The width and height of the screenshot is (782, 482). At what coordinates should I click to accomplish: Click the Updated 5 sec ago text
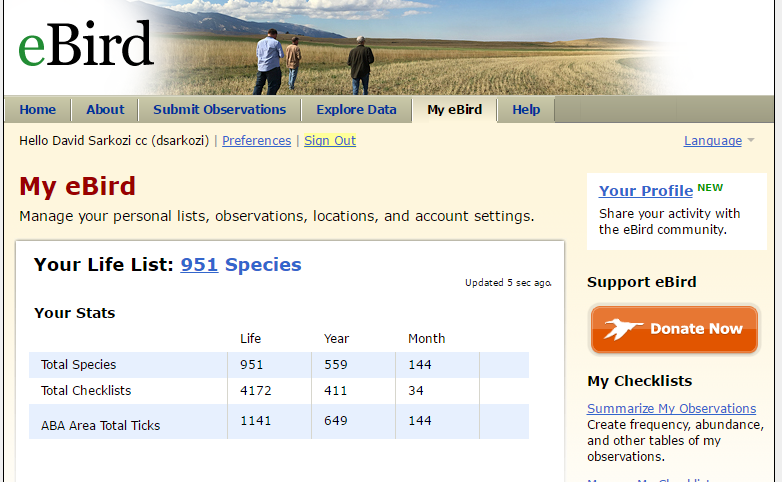(508, 283)
